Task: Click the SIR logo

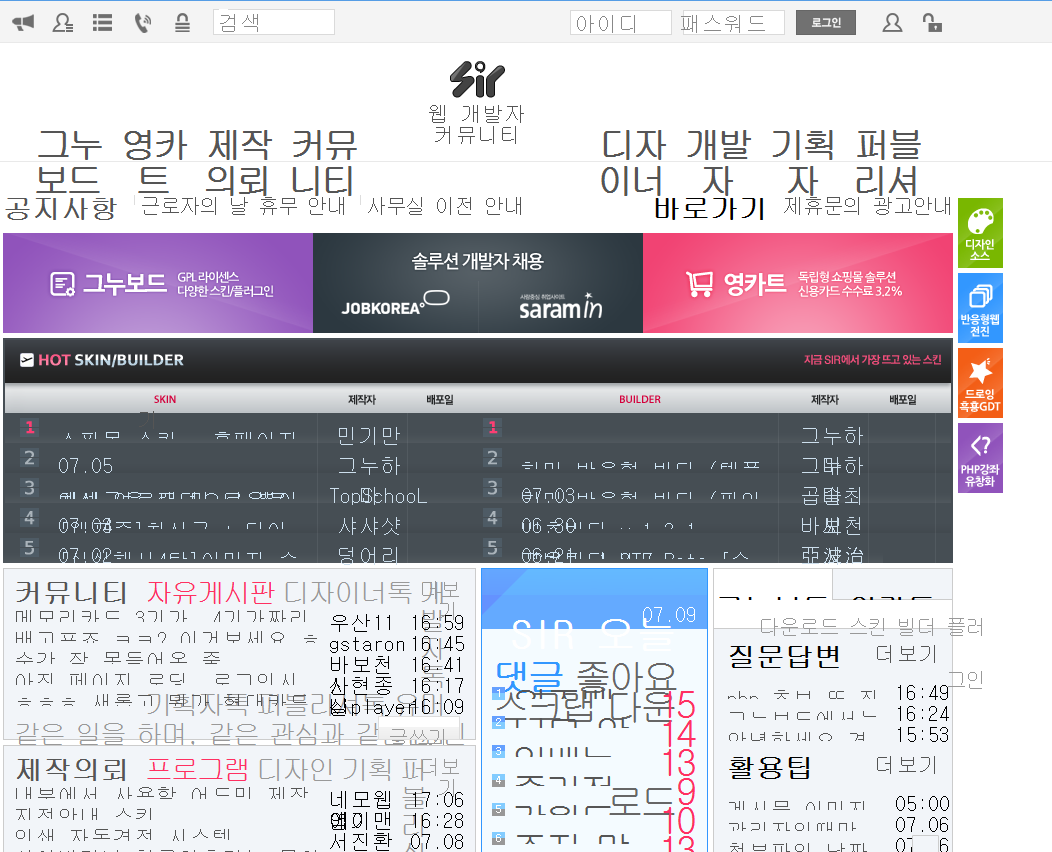Action: tap(477, 79)
